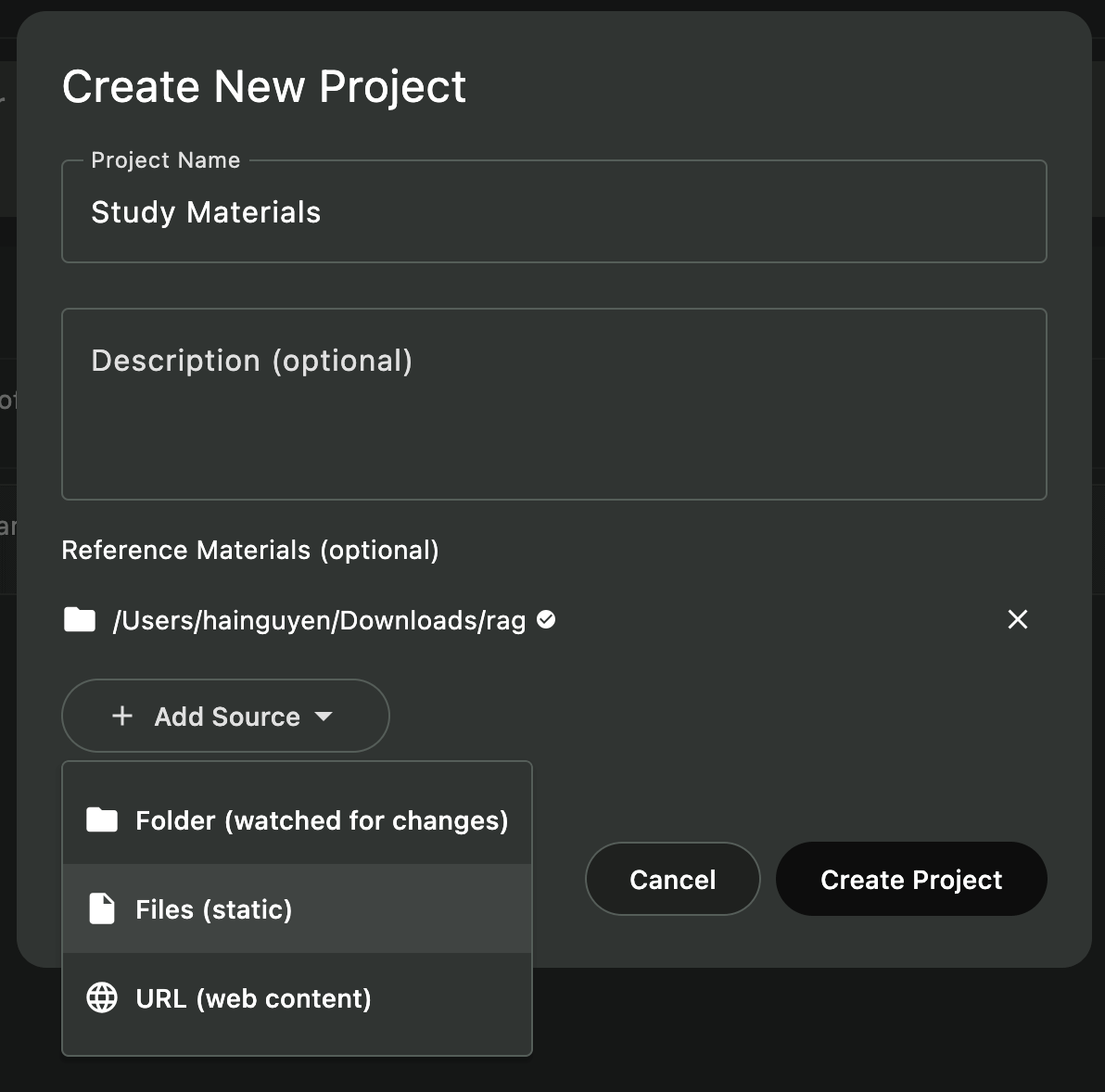Remove the Downloads/rag source with the X

click(1017, 619)
